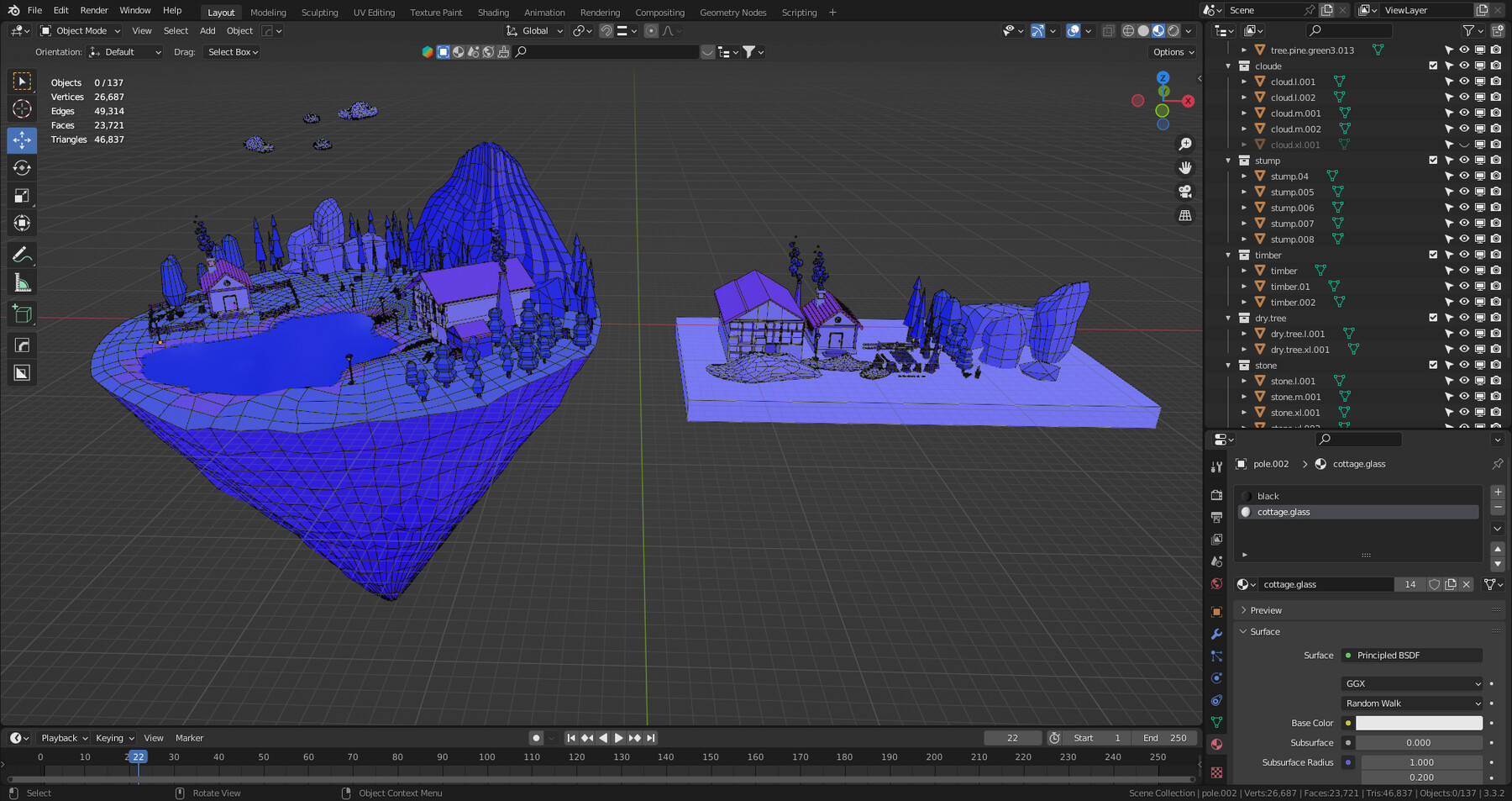Toggle camera view in the viewport
Image resolution: width=1512 pixels, height=801 pixels.
(1185, 192)
